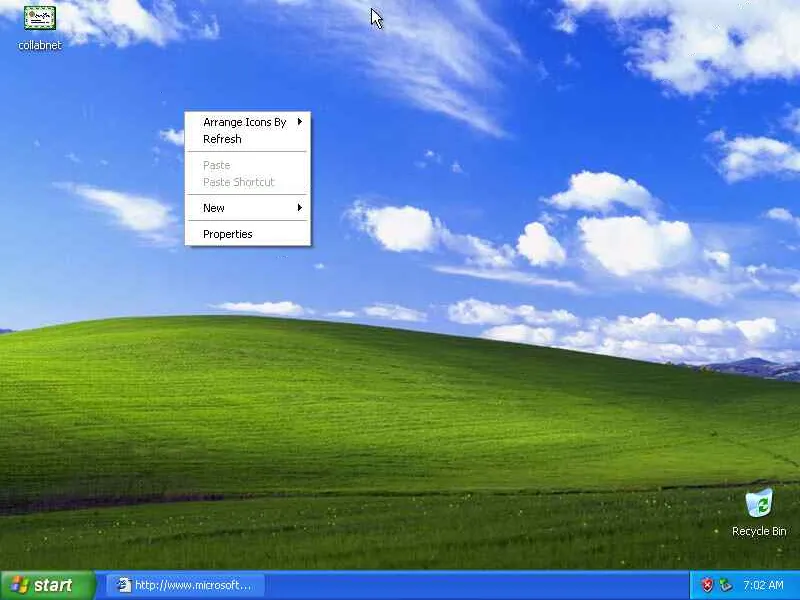Viewport: 800px width, 600px height.
Task: Click the Windows flag logo on Start
Action: [x=19, y=585]
